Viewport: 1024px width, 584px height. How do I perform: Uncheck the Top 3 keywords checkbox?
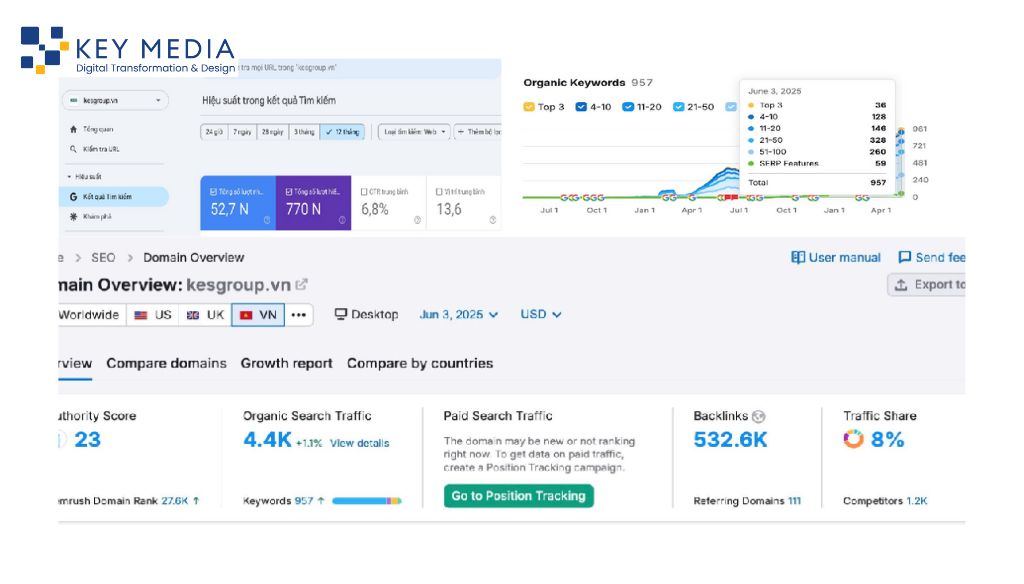coord(529,106)
